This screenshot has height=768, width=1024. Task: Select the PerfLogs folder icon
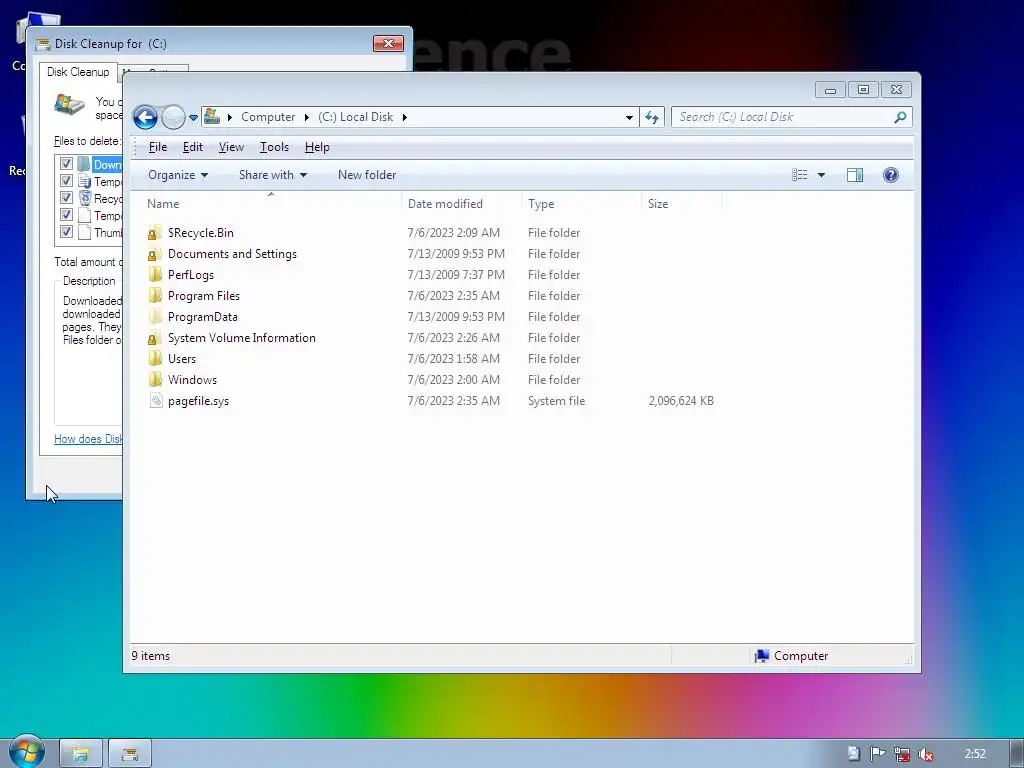point(155,275)
